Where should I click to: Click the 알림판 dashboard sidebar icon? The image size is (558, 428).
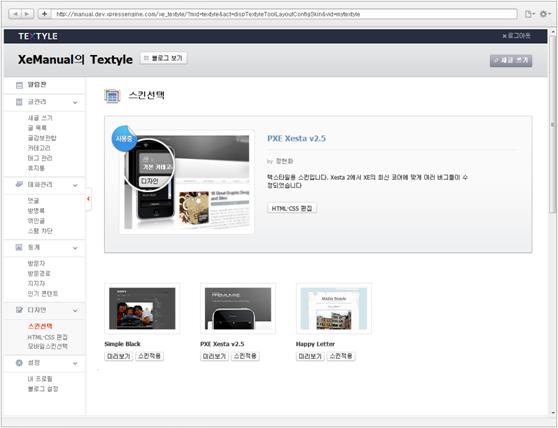19,85
